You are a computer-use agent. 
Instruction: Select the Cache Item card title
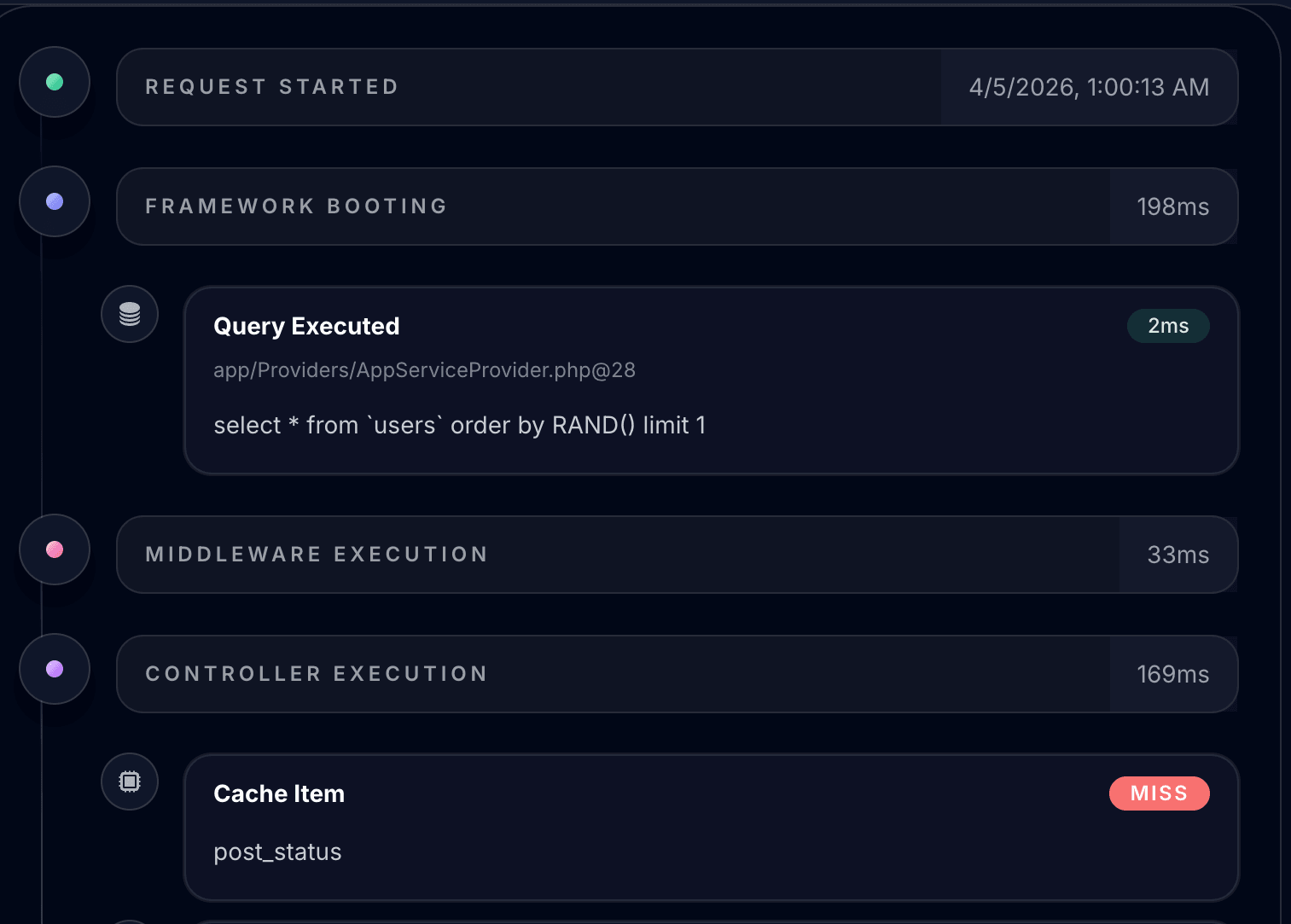click(x=279, y=793)
